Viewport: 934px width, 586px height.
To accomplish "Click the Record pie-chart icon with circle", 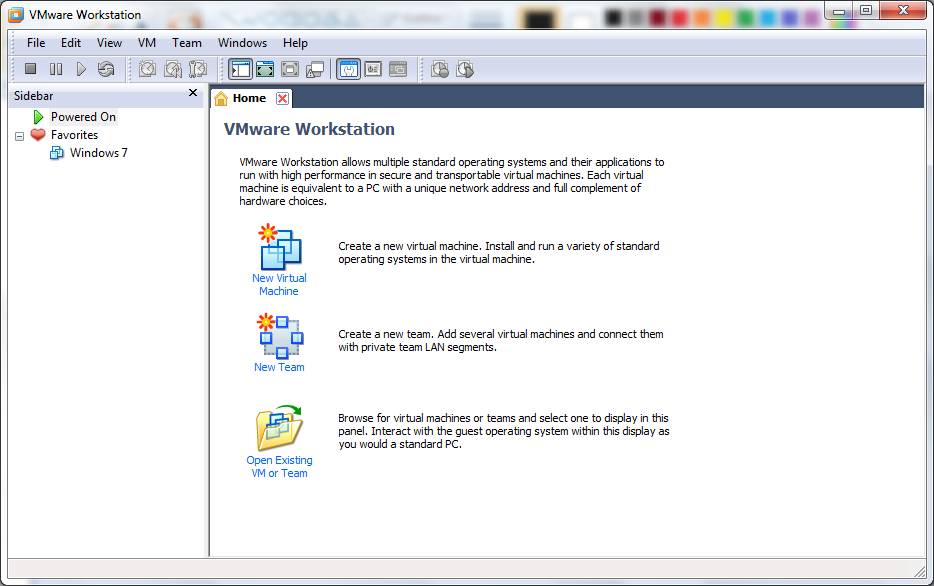I will (440, 70).
